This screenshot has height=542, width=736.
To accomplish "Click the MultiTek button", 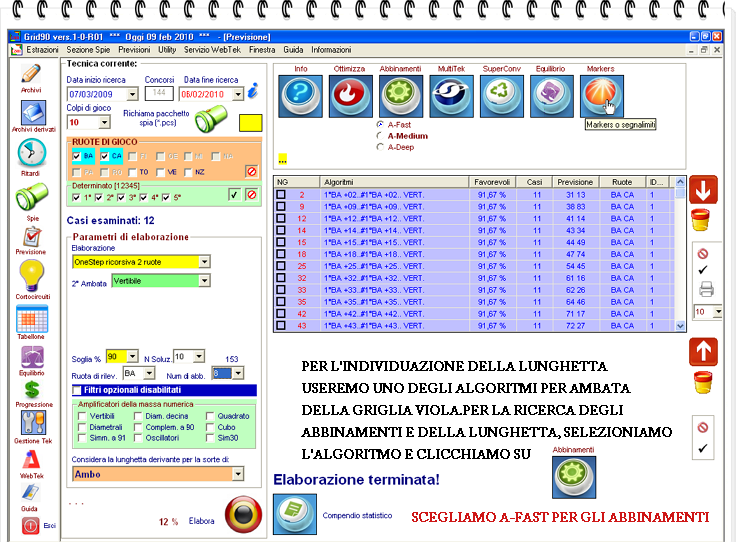I will [x=451, y=96].
